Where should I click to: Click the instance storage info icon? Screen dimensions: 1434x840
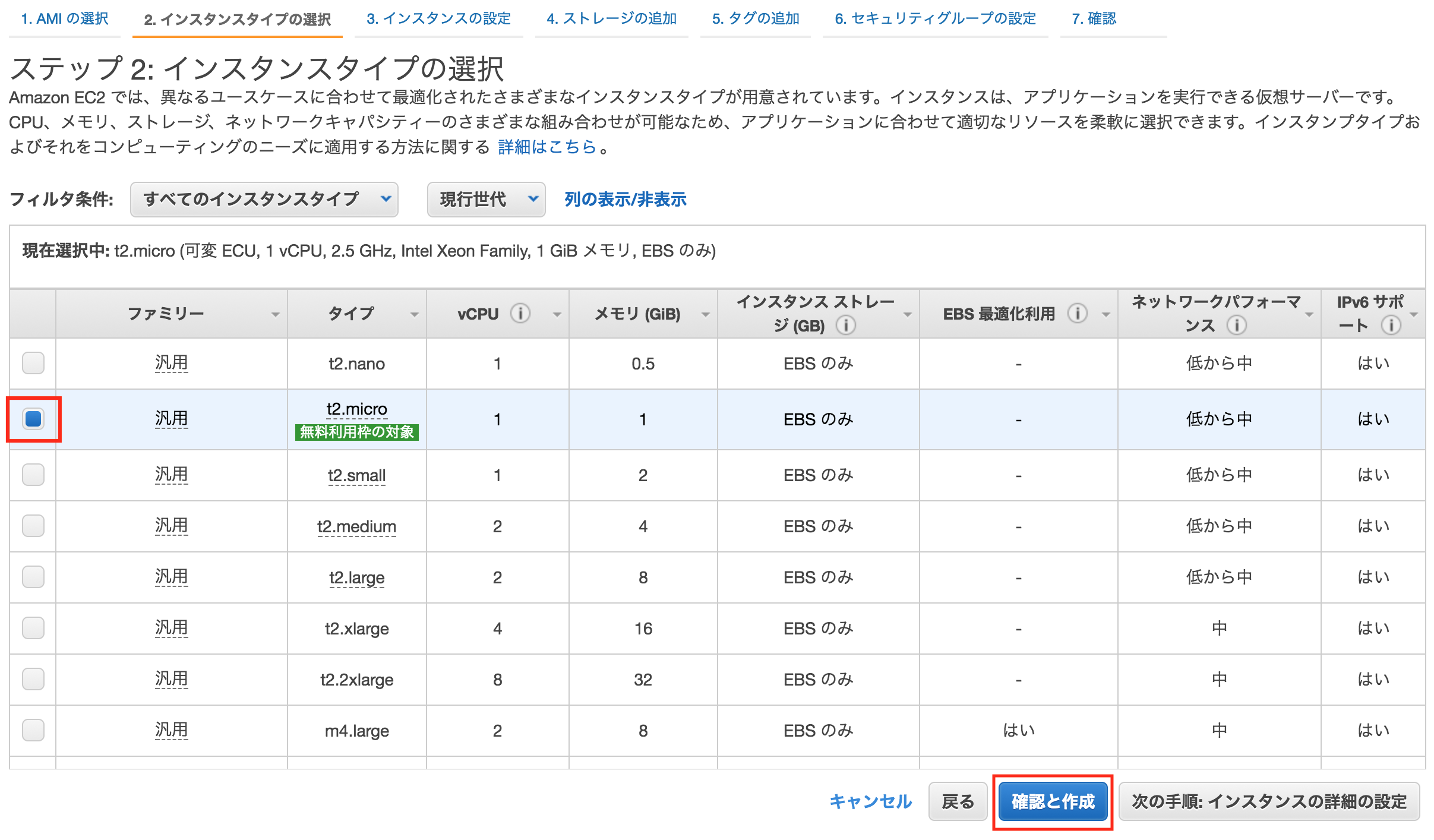[845, 325]
